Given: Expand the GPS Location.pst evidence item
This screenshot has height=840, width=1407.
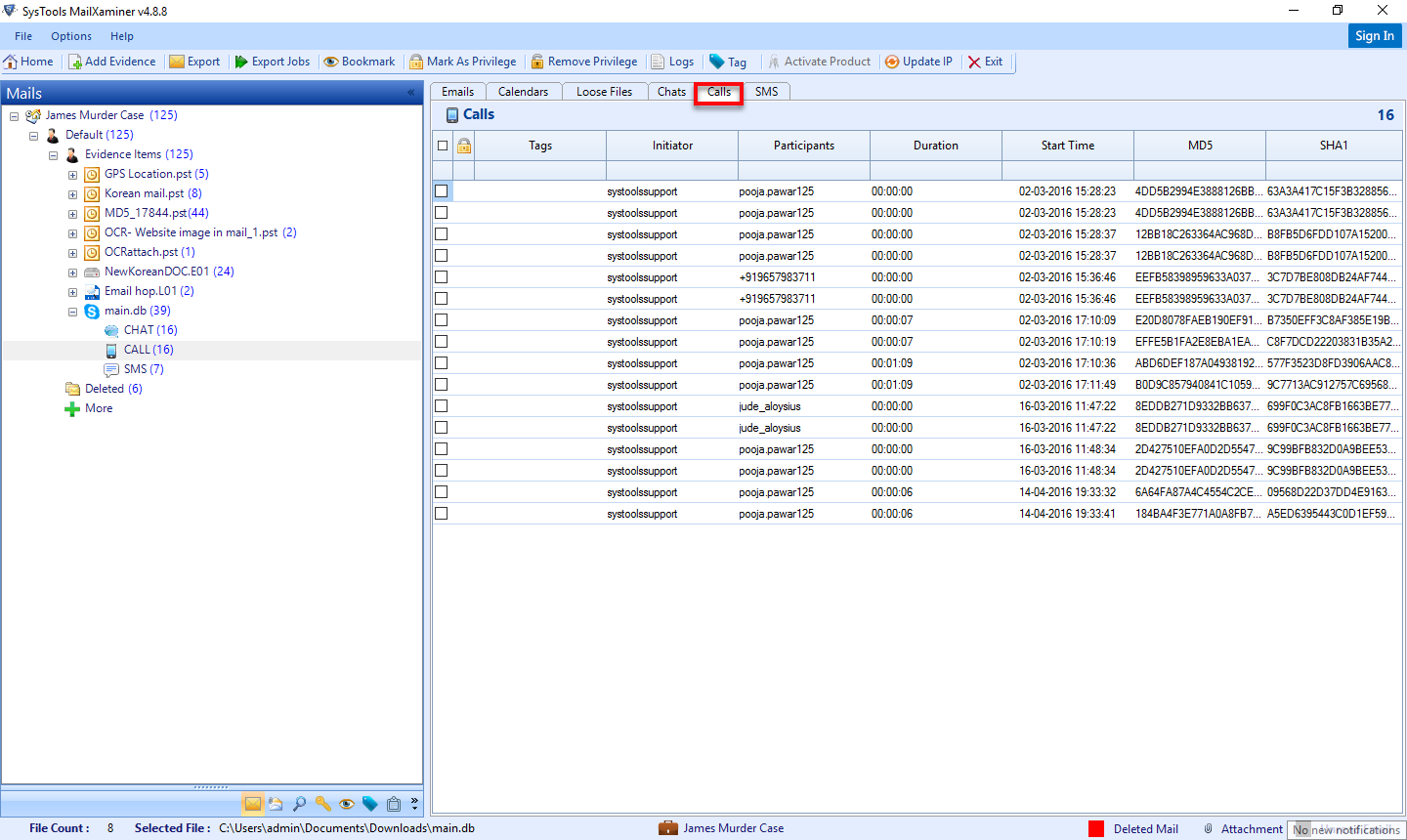Looking at the screenshot, I should click(x=72, y=173).
